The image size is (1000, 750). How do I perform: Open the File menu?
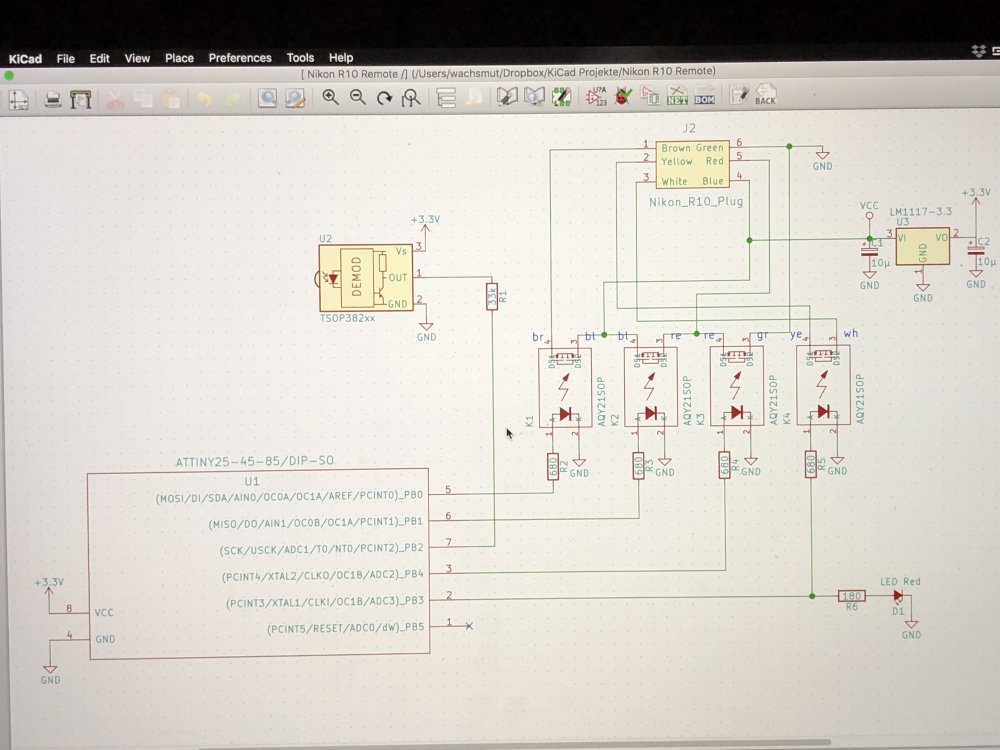(65, 58)
